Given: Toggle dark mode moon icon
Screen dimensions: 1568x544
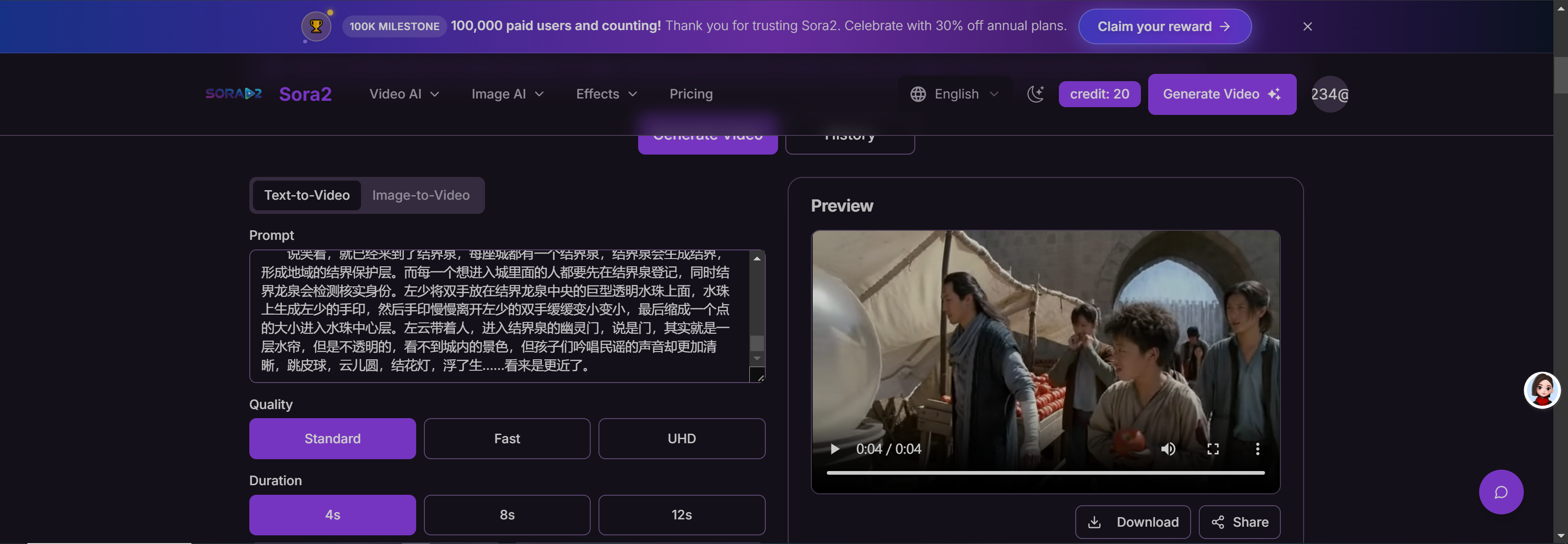Looking at the screenshot, I should pyautogui.click(x=1036, y=94).
